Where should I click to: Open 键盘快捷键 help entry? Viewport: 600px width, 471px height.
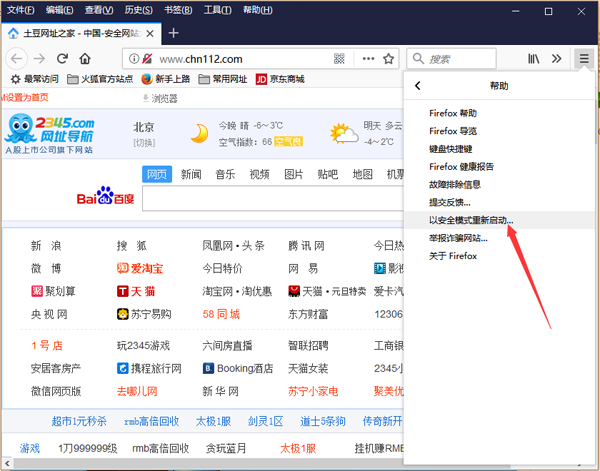[500, 149]
